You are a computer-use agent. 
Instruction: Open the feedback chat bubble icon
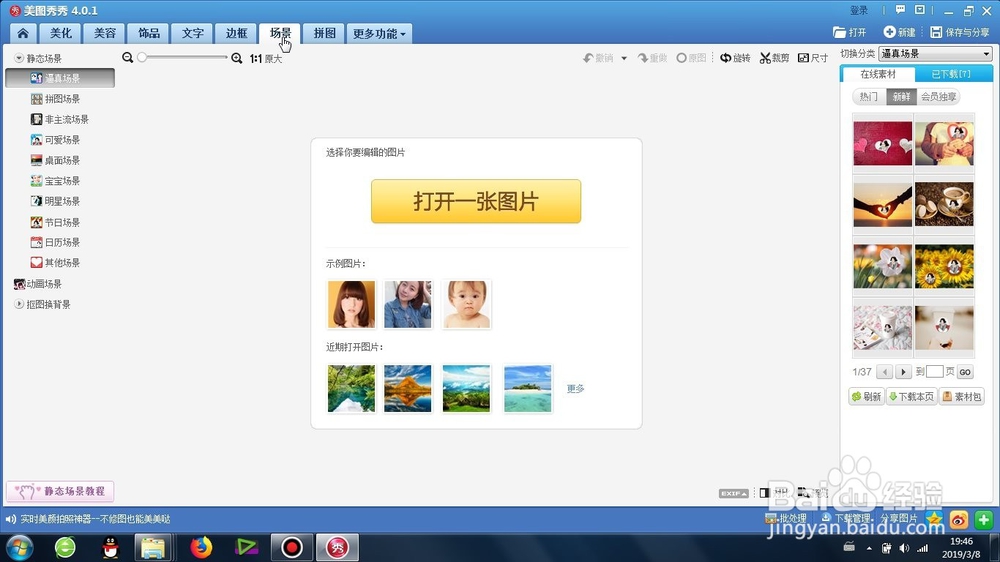click(x=900, y=10)
